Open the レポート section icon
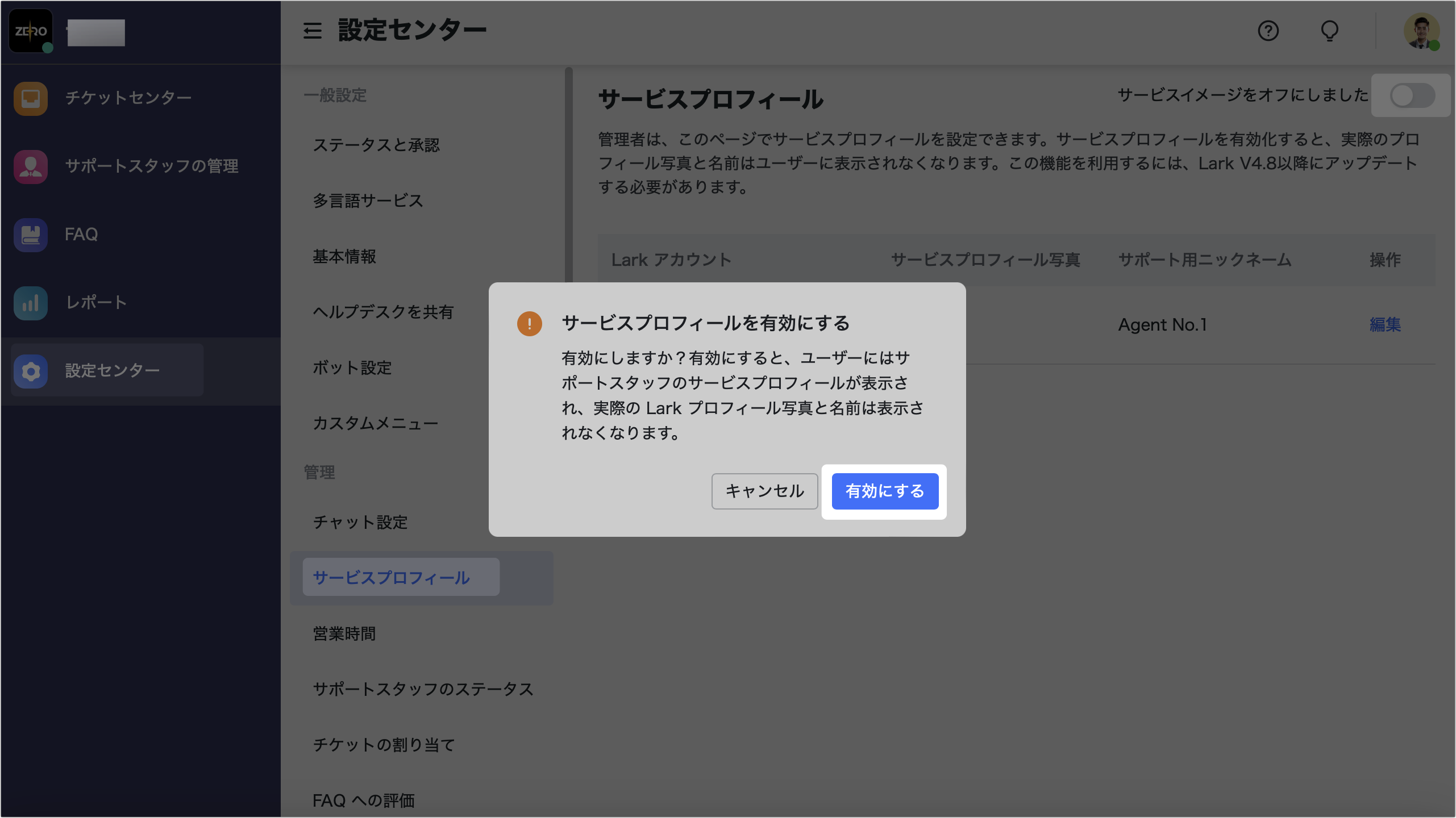The image size is (1456, 818). pyautogui.click(x=30, y=303)
